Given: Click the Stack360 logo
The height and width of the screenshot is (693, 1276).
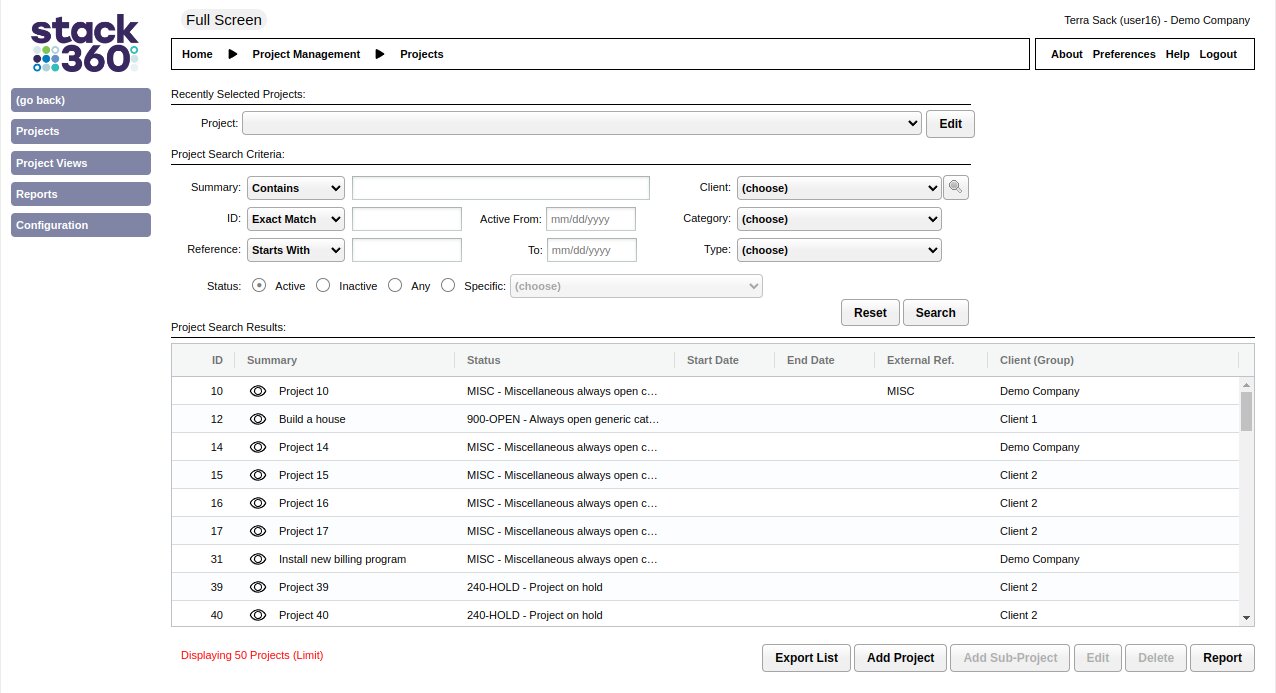Looking at the screenshot, I should [84, 43].
